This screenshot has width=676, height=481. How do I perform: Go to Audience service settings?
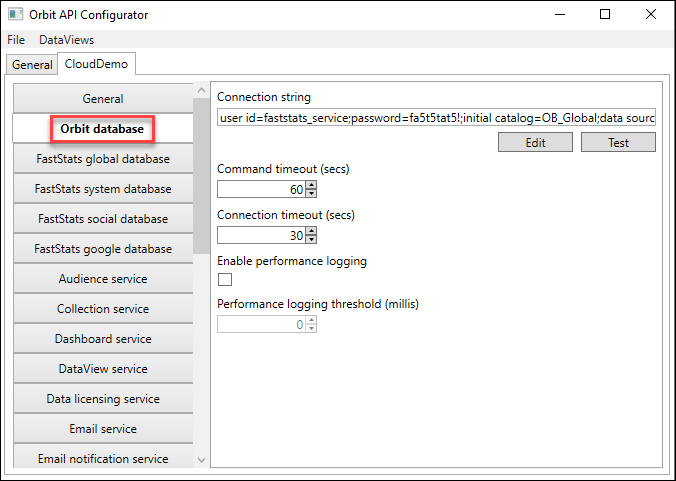(103, 278)
